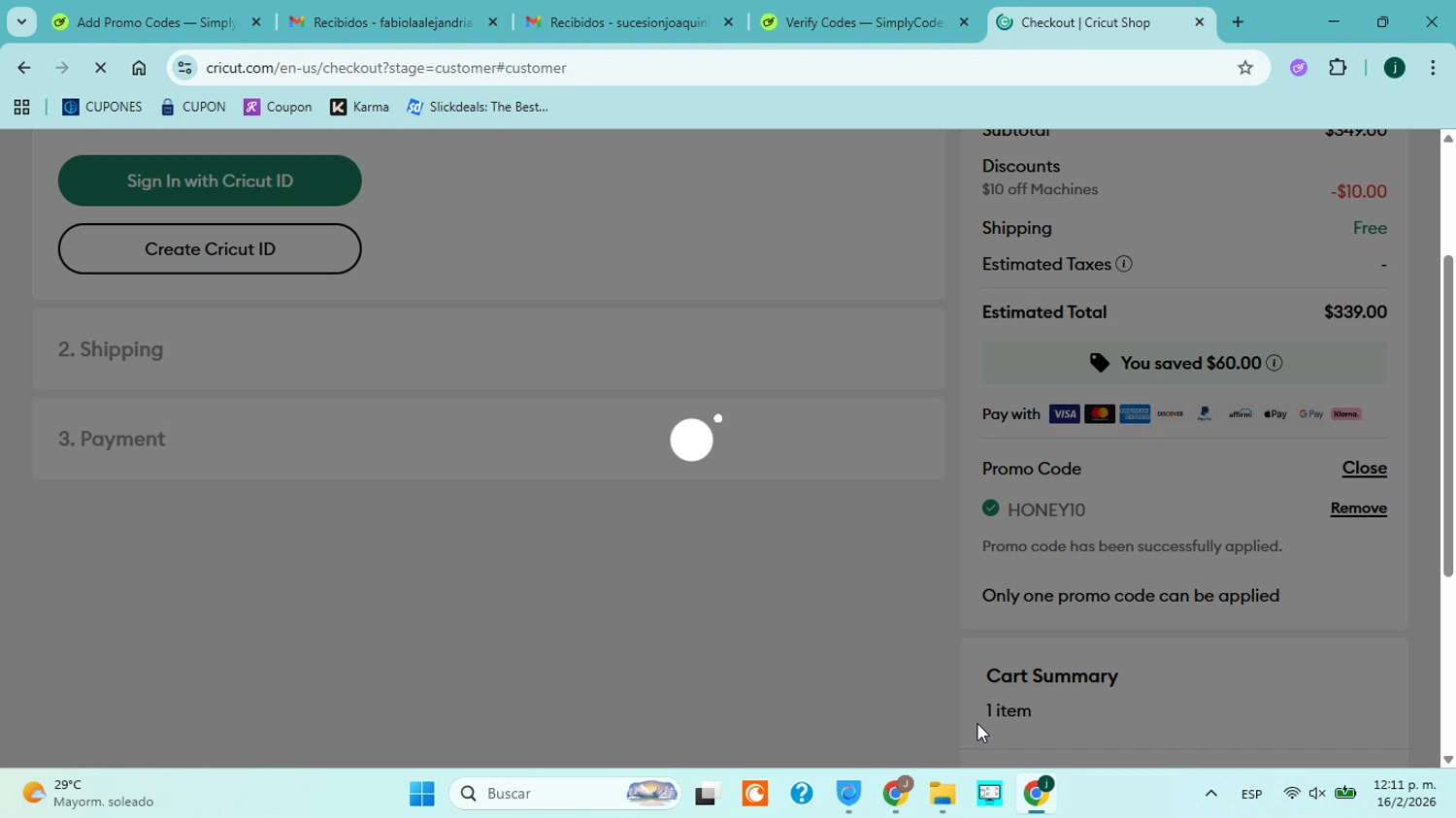Open the Extensions puzzle icon
This screenshot has width=1456, height=818.
1338,68
